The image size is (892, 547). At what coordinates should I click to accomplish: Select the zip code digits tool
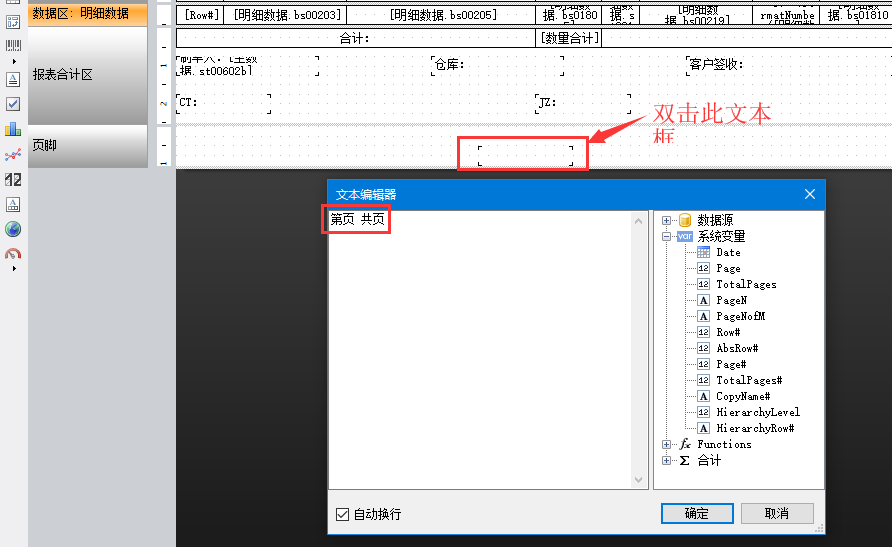[13, 180]
